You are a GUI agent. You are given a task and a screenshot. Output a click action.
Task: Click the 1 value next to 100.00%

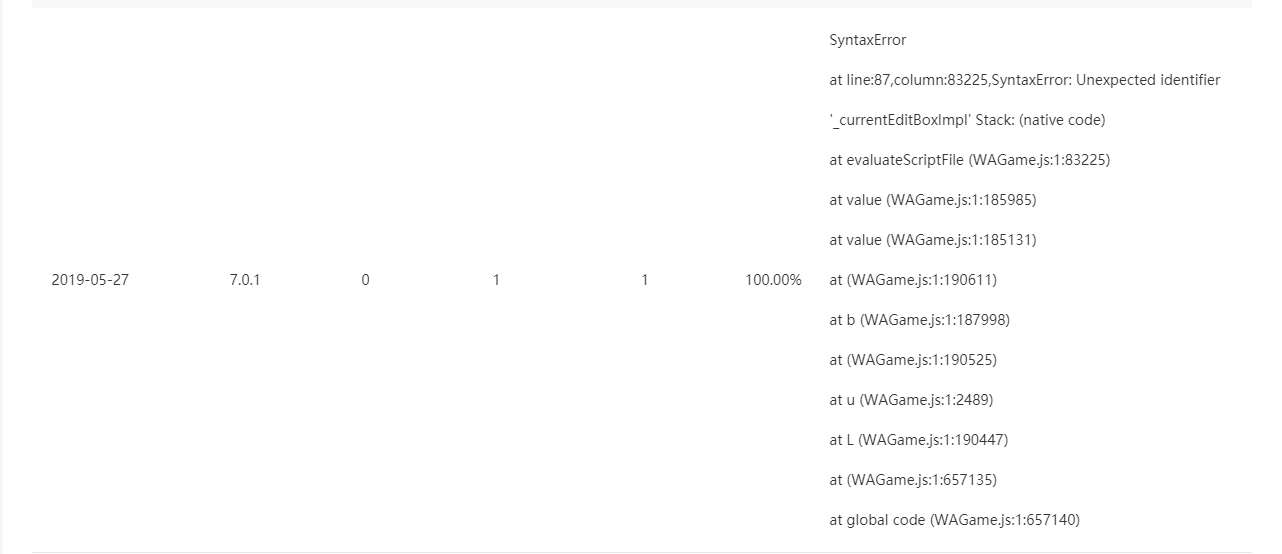(644, 280)
